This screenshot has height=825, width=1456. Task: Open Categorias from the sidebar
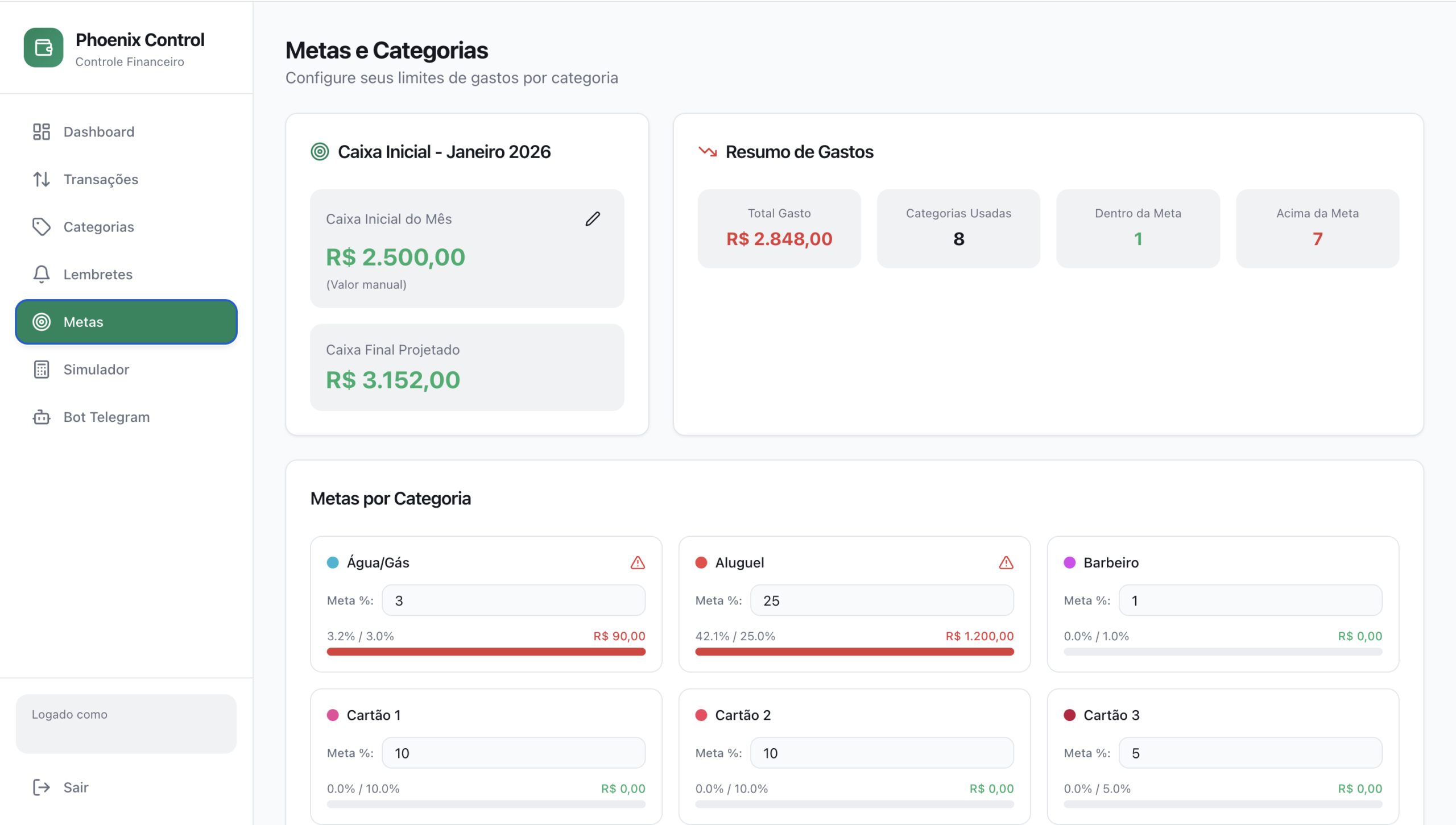click(x=126, y=227)
